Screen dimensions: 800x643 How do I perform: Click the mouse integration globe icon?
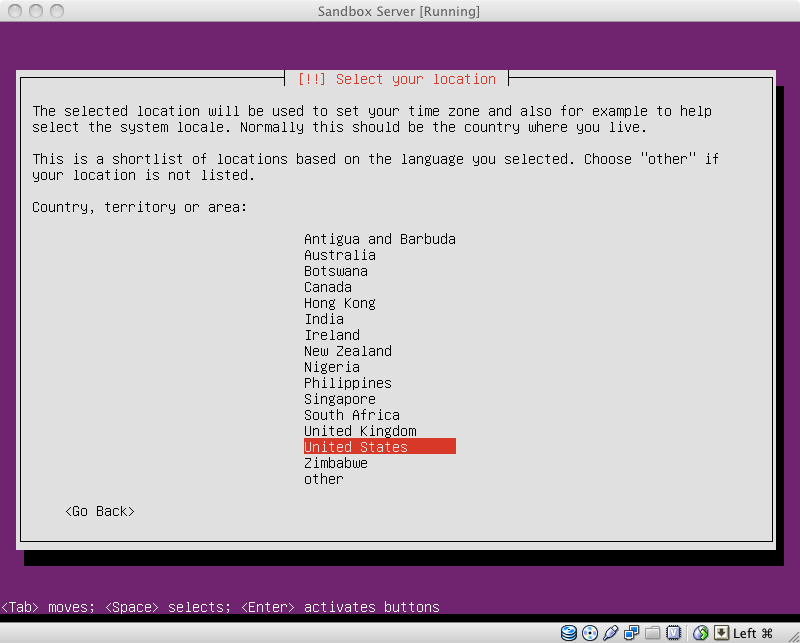point(701,633)
